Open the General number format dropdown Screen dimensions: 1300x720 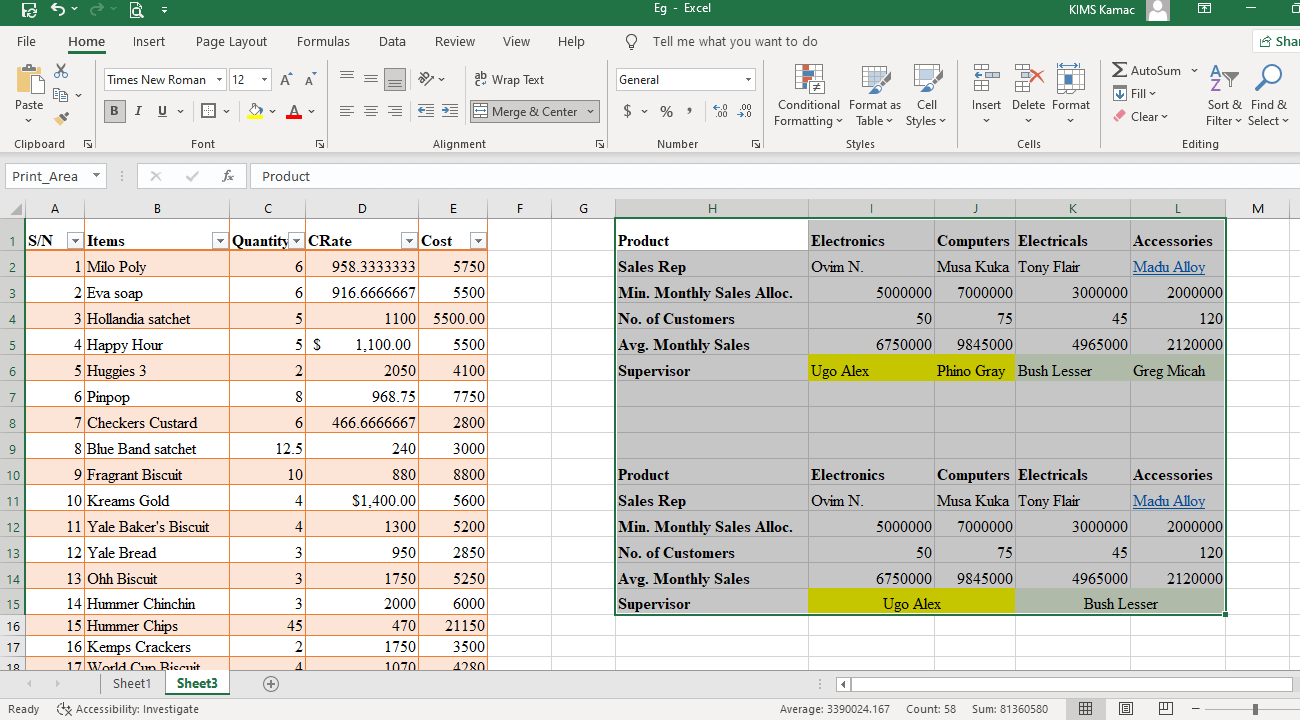(746, 79)
